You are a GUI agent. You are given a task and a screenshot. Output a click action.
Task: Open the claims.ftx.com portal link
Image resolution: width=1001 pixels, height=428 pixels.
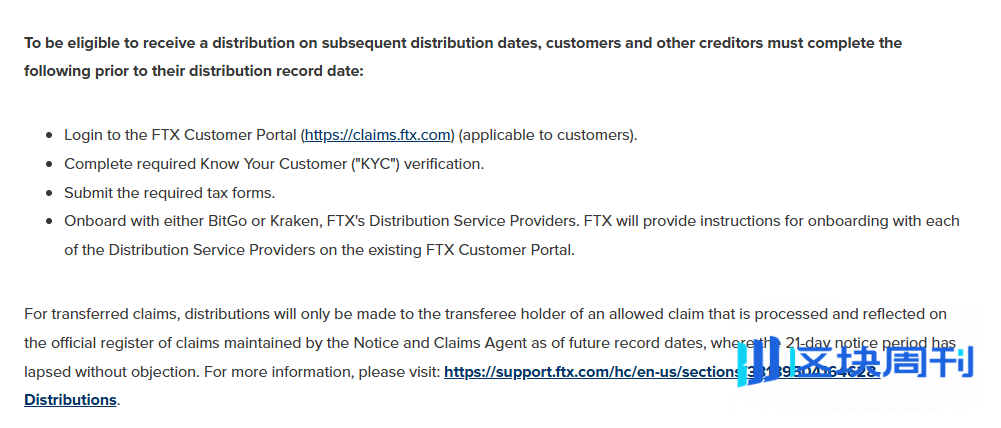pos(378,135)
